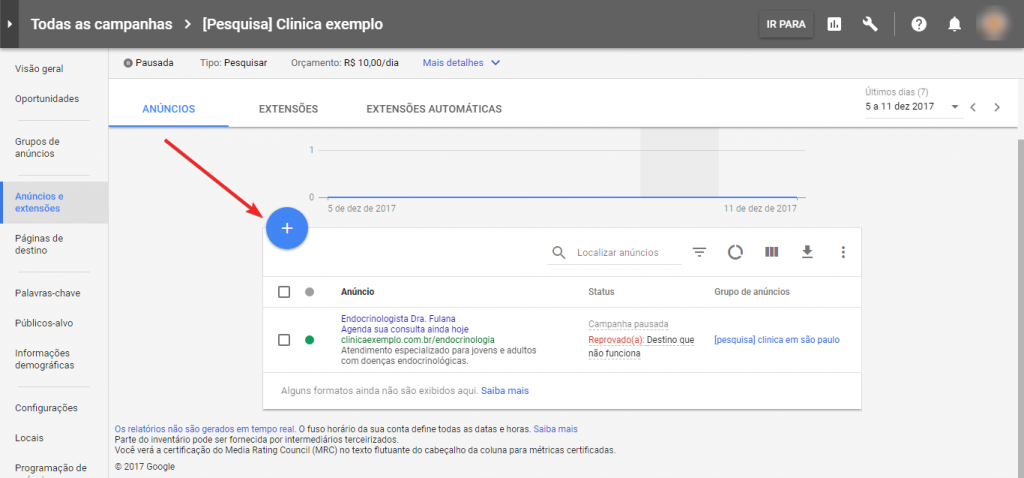
Task: Switch to the ANÚNCIOS tab
Action: [x=168, y=109]
